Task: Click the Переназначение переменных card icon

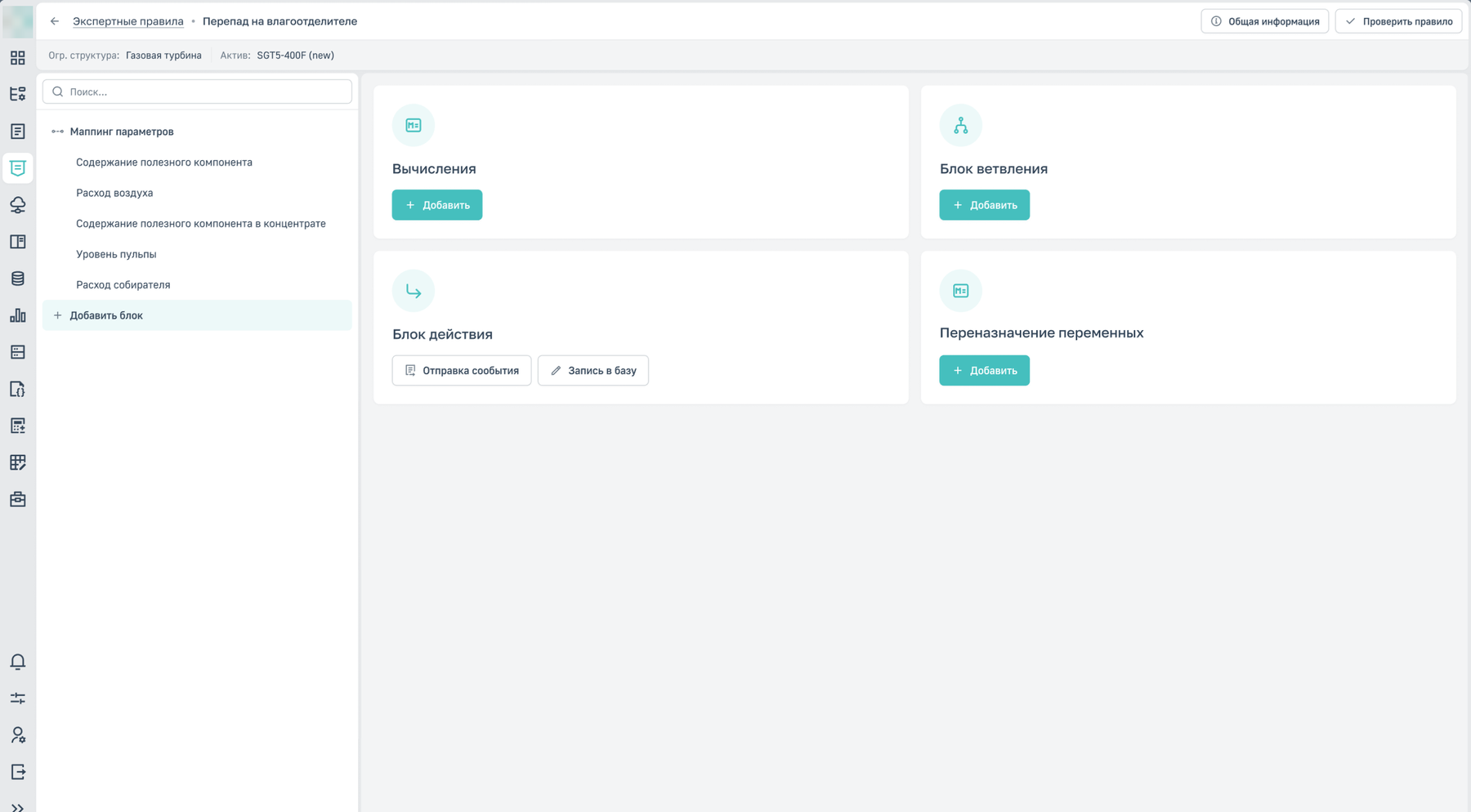Action: 961,291
